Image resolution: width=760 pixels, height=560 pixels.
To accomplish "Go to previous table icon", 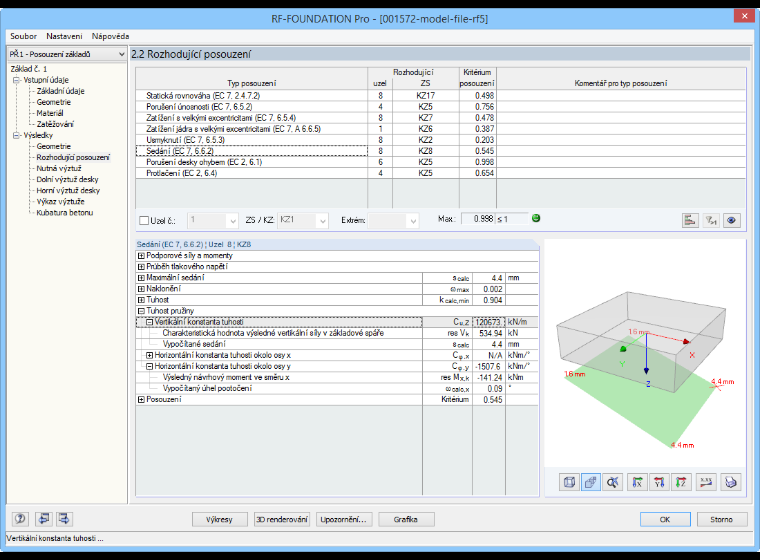I will (43, 519).
